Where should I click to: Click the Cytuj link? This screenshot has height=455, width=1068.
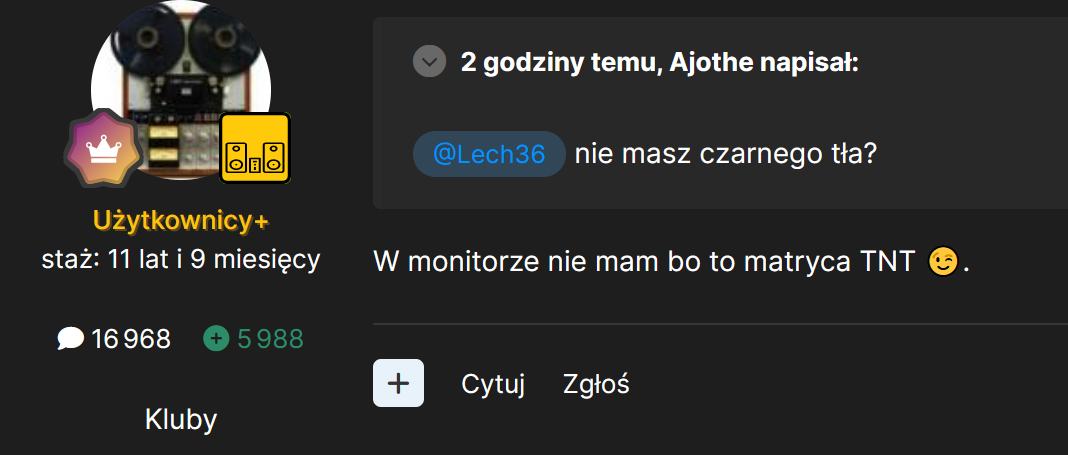(493, 384)
